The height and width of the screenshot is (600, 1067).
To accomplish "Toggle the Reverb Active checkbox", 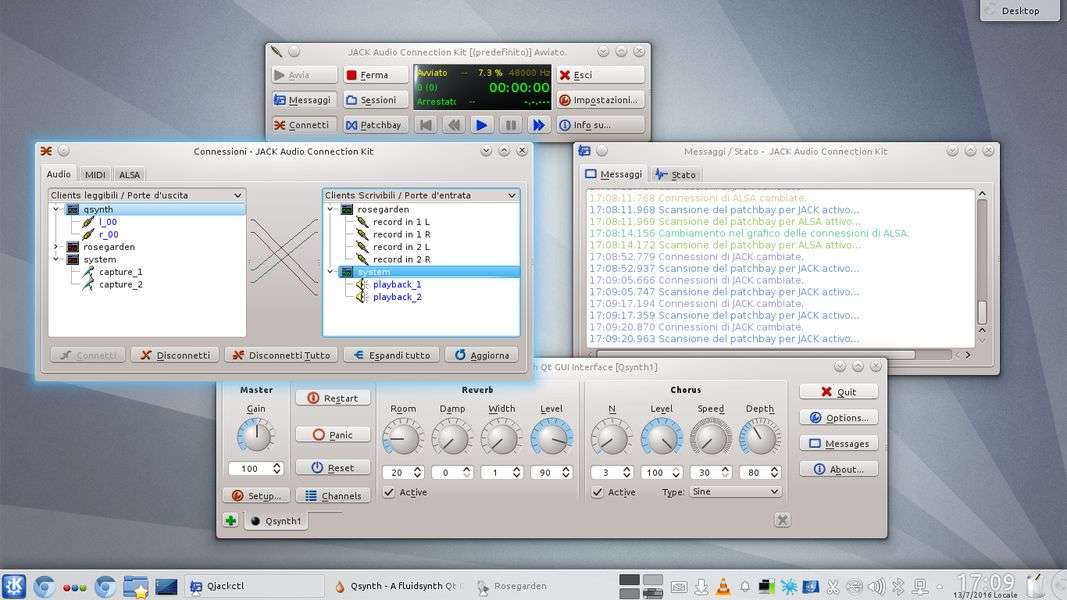I will (389, 492).
